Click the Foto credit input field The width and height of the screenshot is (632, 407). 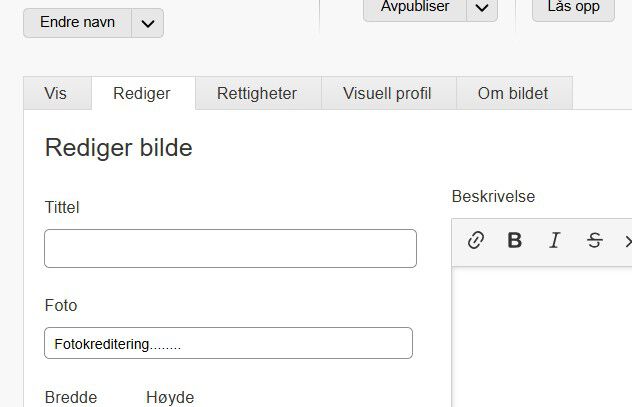tap(229, 343)
